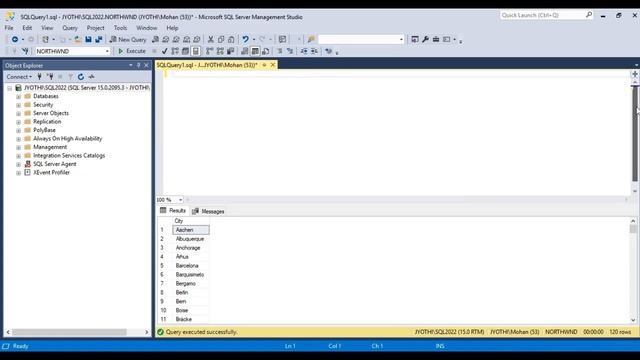640x360 pixels.
Task: Expand the Management folder
Action: coord(18,147)
